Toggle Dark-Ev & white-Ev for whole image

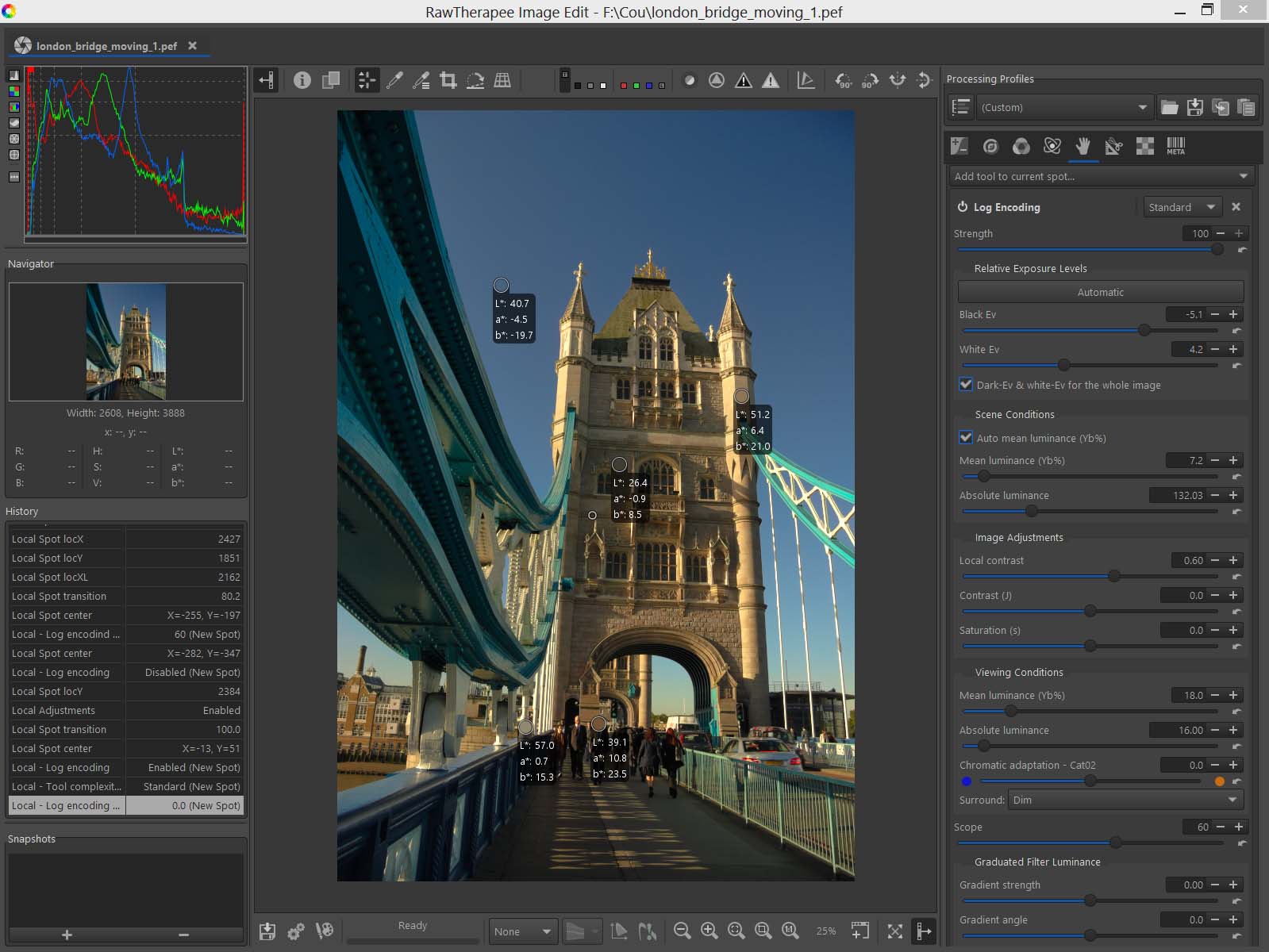[x=966, y=385]
